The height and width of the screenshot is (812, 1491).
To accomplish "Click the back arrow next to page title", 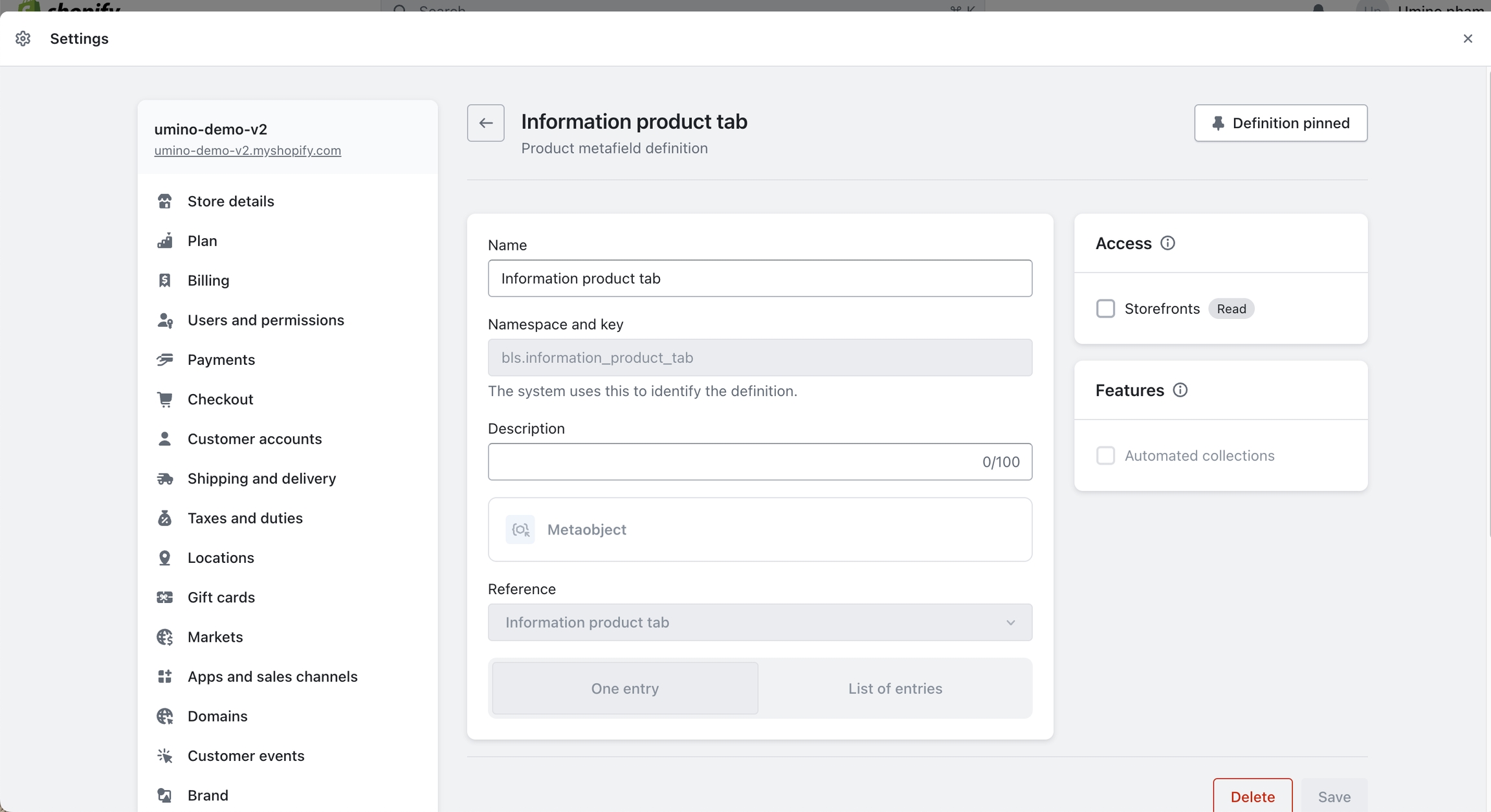I will pyautogui.click(x=485, y=123).
